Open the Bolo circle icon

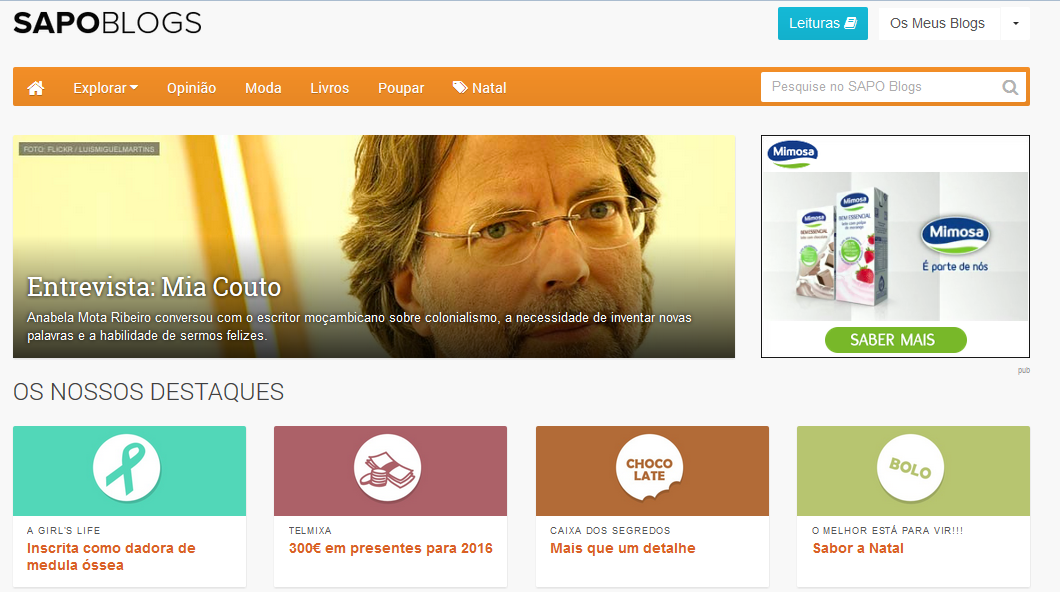(x=911, y=468)
